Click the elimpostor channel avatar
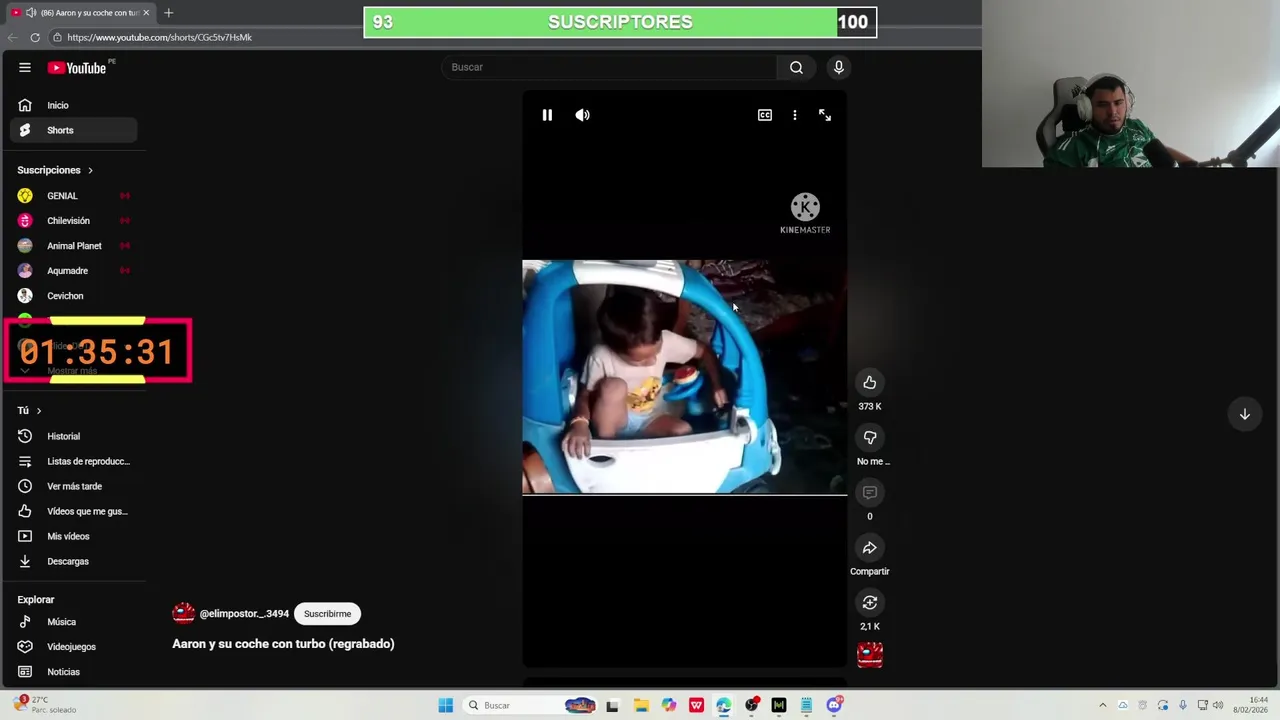Image resolution: width=1280 pixels, height=720 pixels. pos(183,614)
